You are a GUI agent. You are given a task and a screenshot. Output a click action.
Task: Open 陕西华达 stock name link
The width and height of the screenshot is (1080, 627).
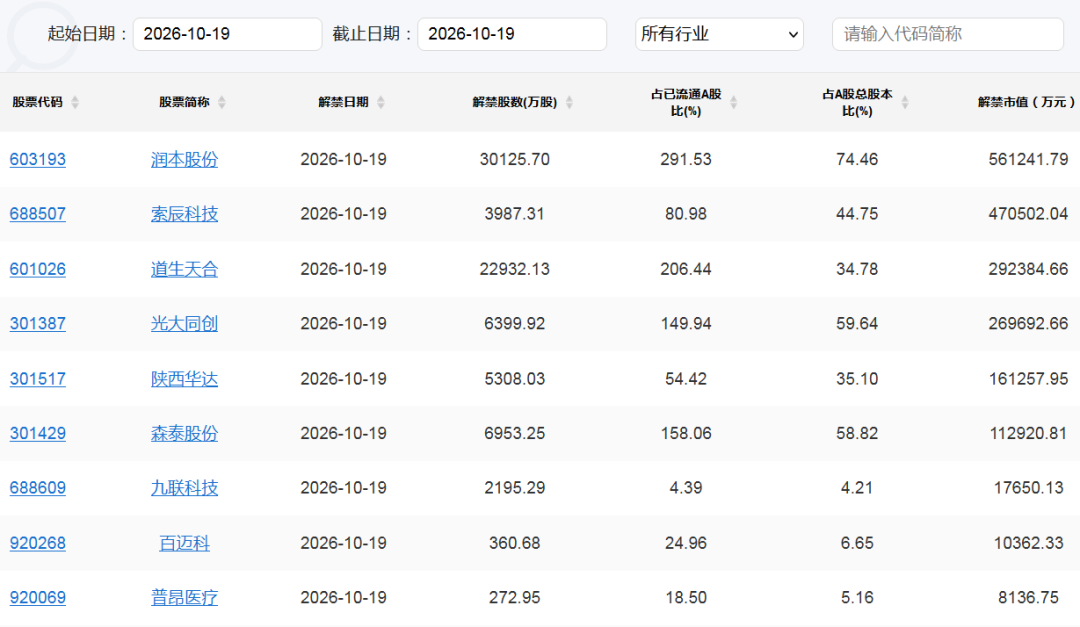point(185,378)
